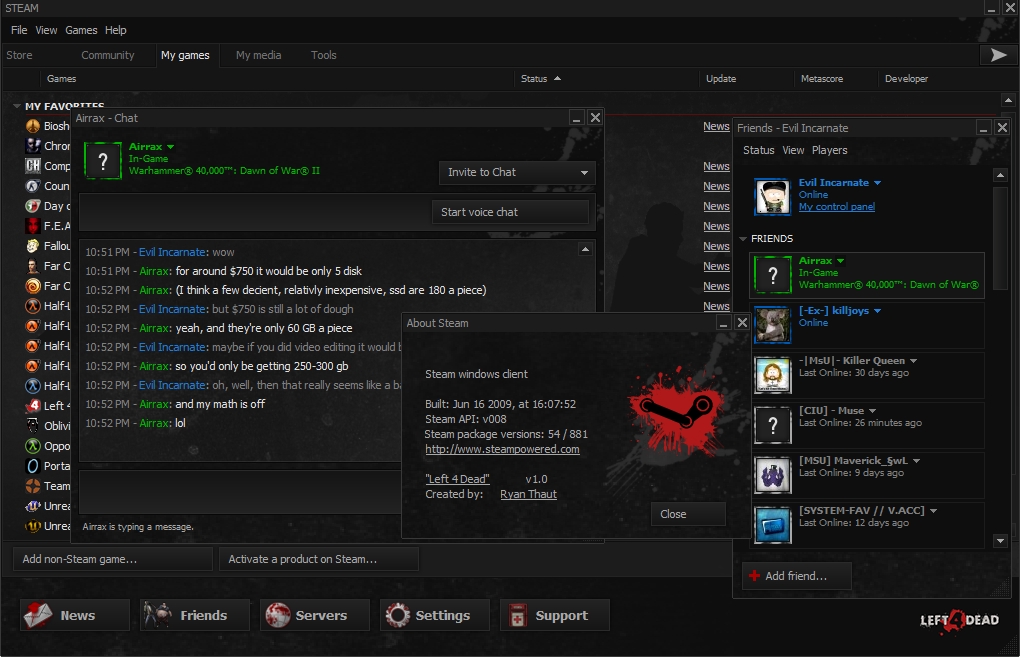Viewport: 1020px width, 657px height.
Task: Click the Add friend button
Action: coord(796,576)
